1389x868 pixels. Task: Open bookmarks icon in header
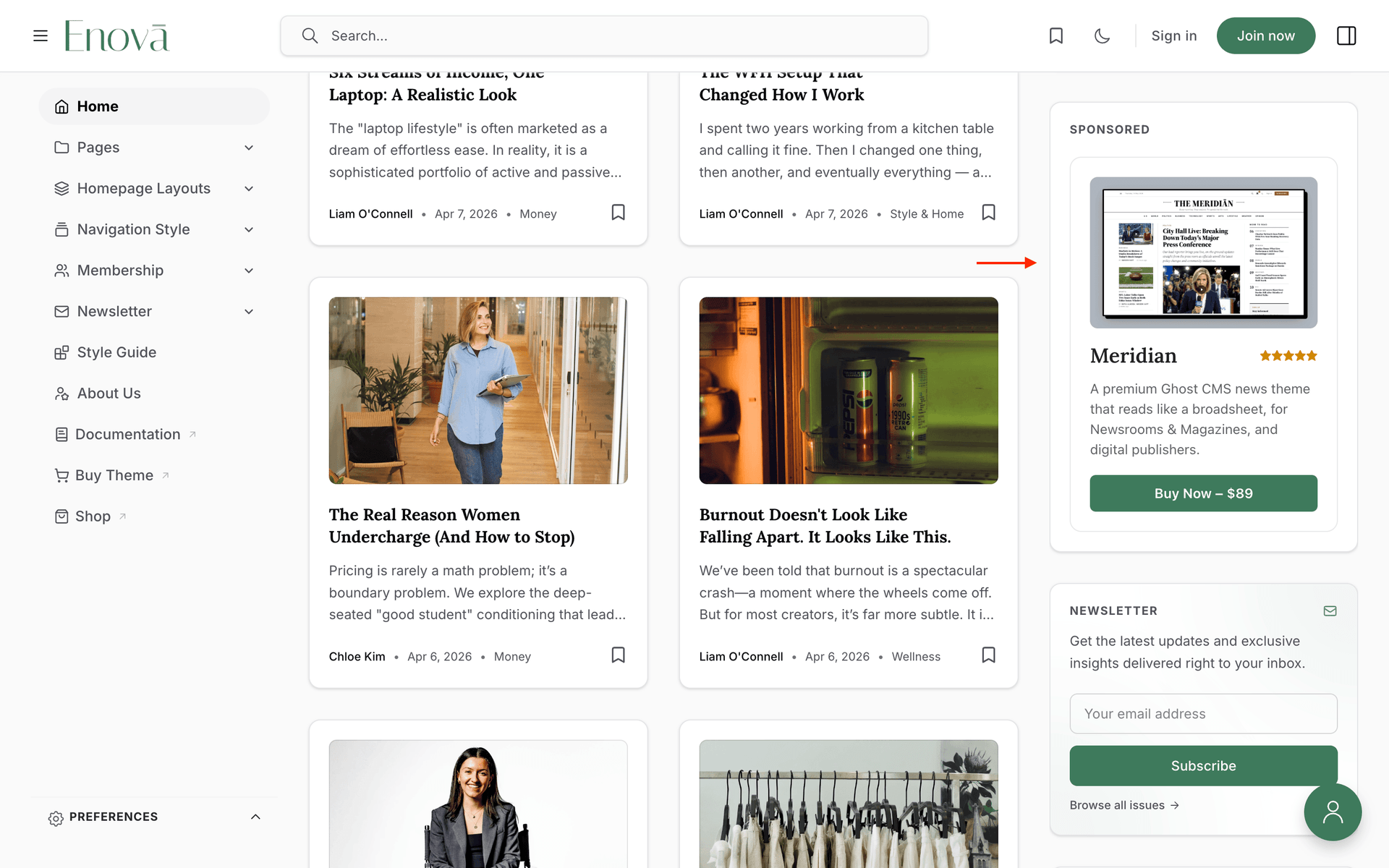tap(1056, 35)
